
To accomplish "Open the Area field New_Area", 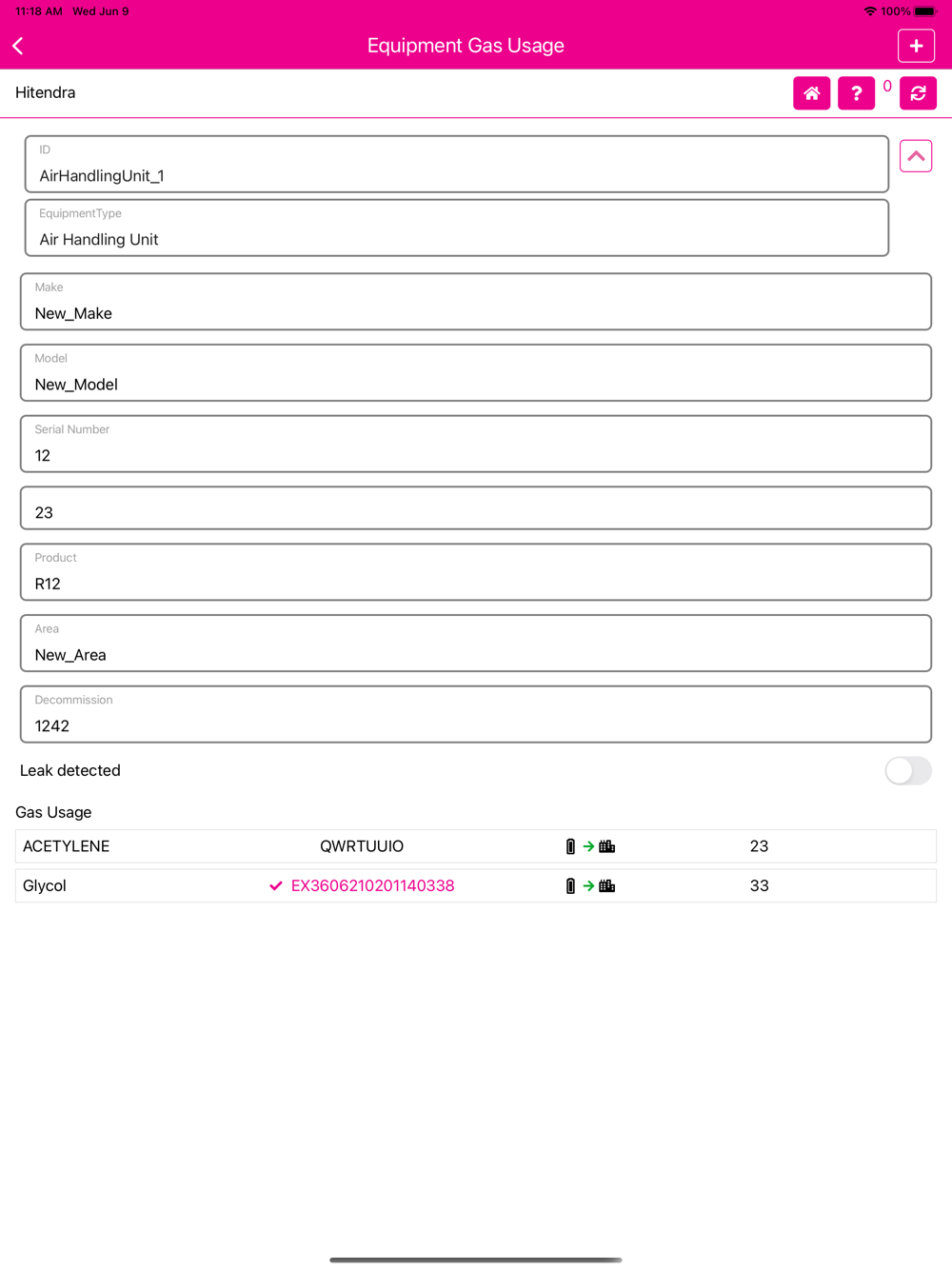I will click(476, 644).
